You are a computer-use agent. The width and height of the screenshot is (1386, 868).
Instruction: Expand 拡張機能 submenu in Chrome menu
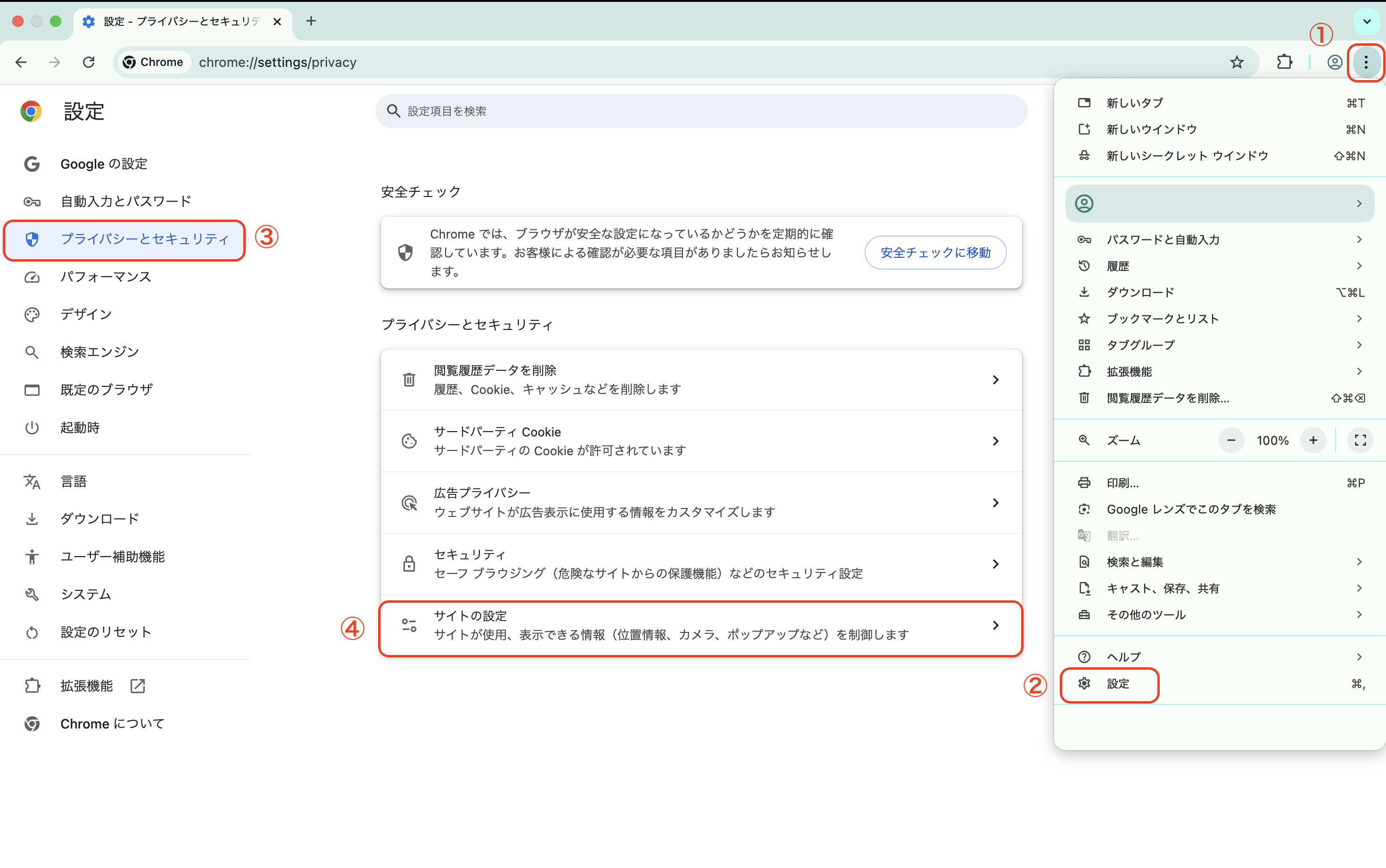[x=1220, y=371]
